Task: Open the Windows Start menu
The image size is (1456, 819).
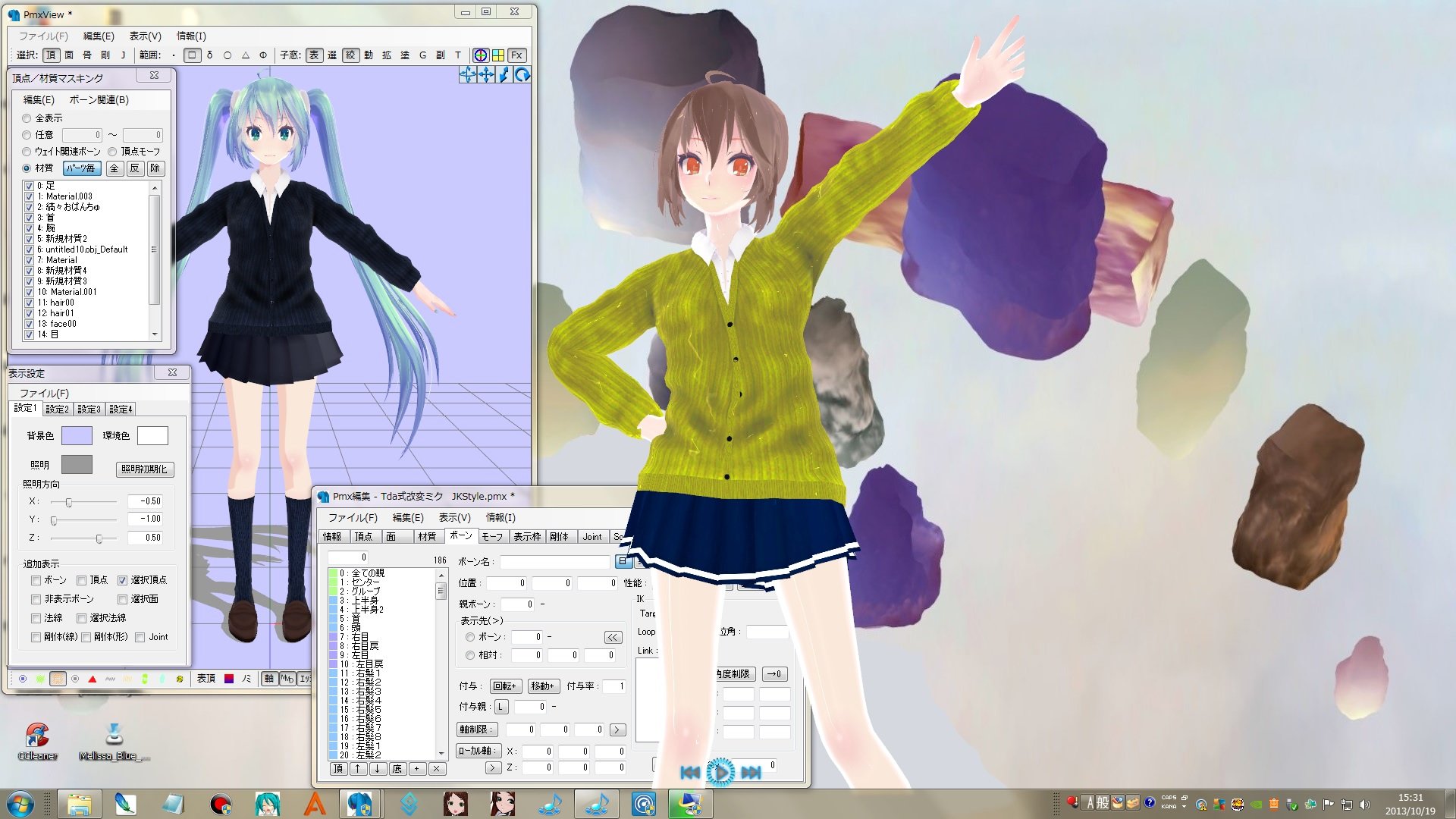Action: pos(20,804)
